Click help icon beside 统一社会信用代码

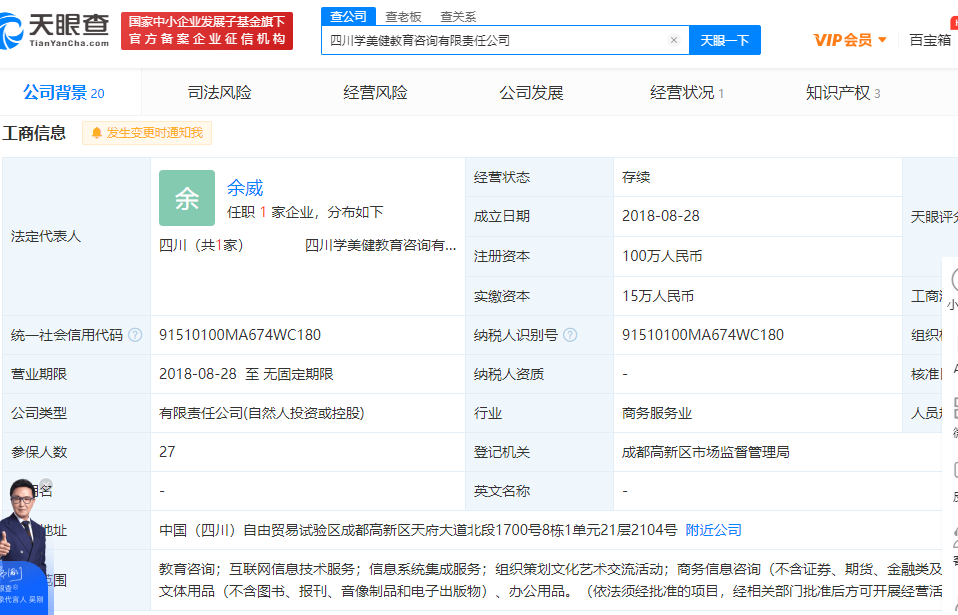[x=135, y=335]
